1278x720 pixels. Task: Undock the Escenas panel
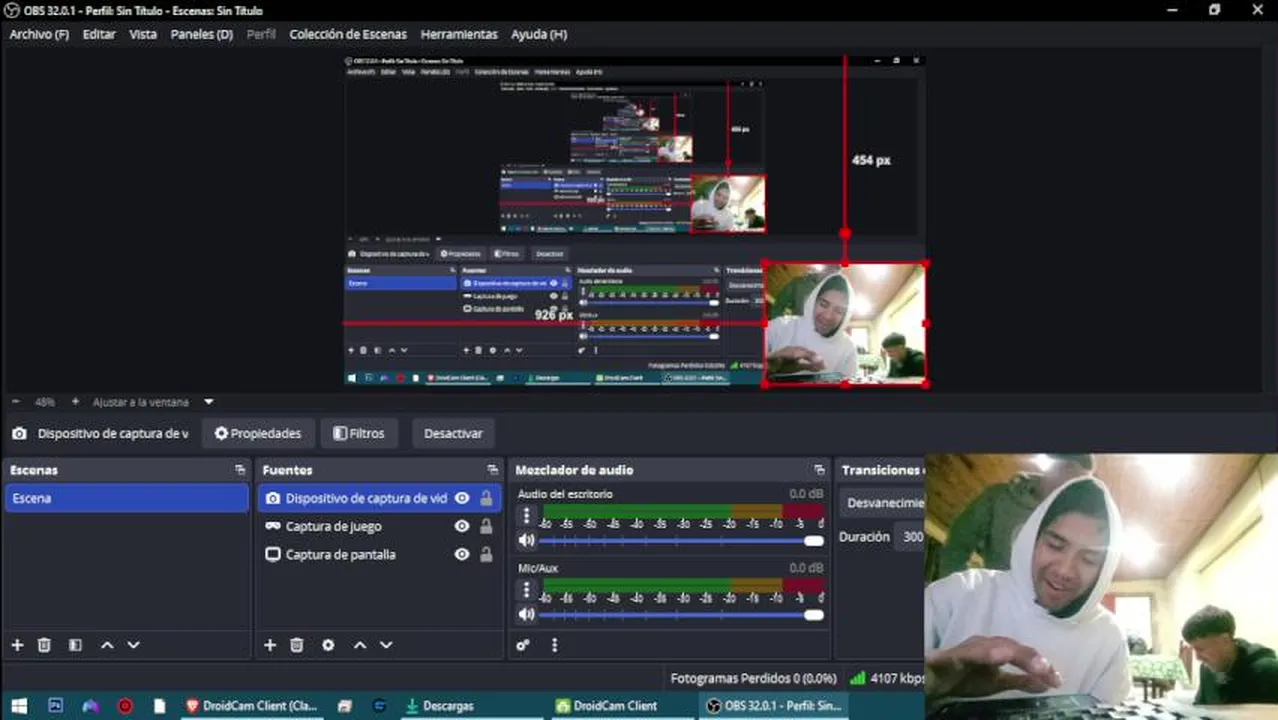coord(240,470)
